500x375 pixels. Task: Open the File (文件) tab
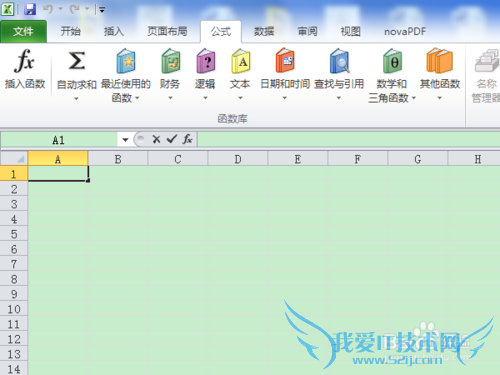click(x=23, y=31)
